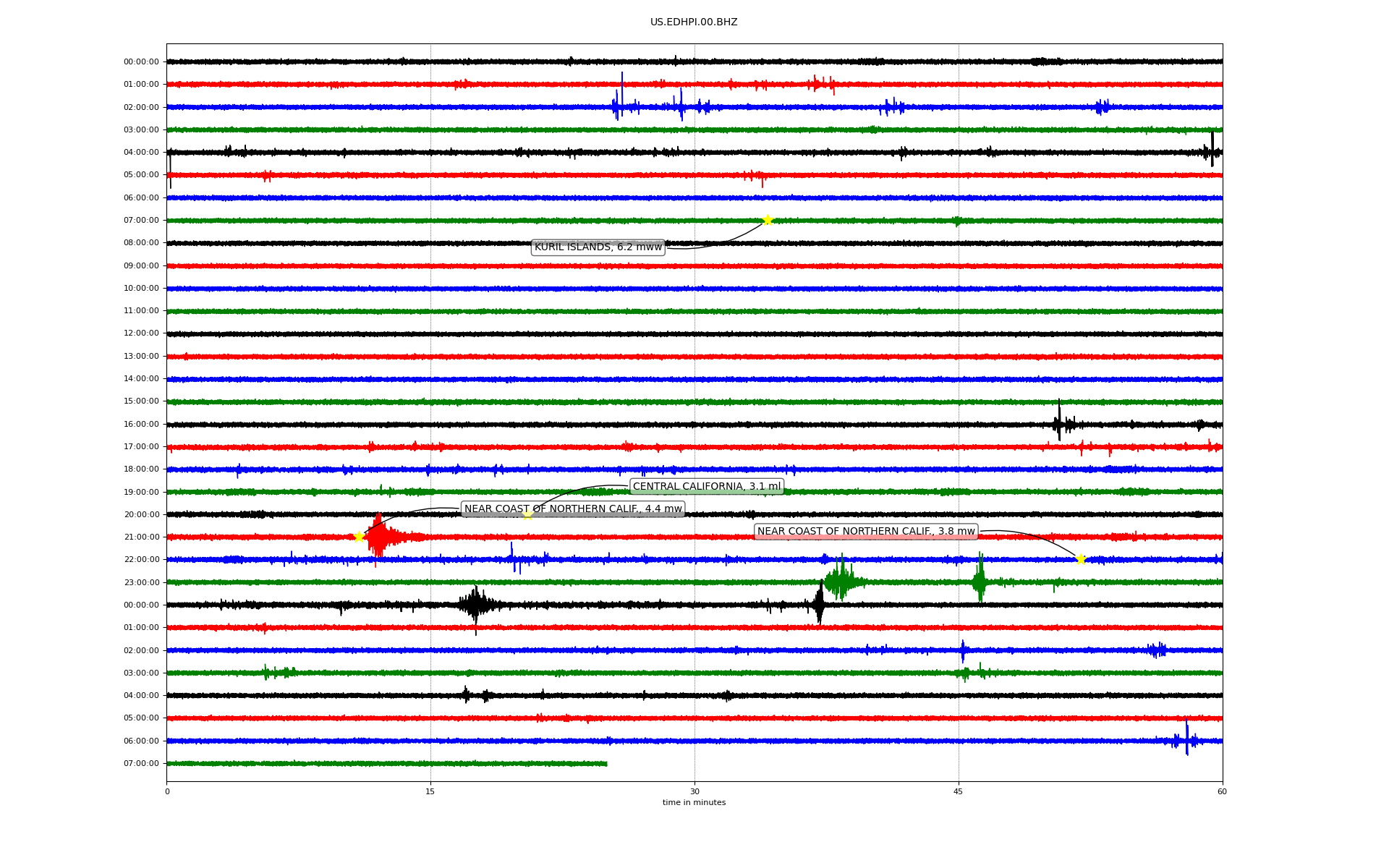The width and height of the screenshot is (1389, 868).
Task: Click the KURIL ISLANDS 6.2 mww label
Action: pos(598,247)
